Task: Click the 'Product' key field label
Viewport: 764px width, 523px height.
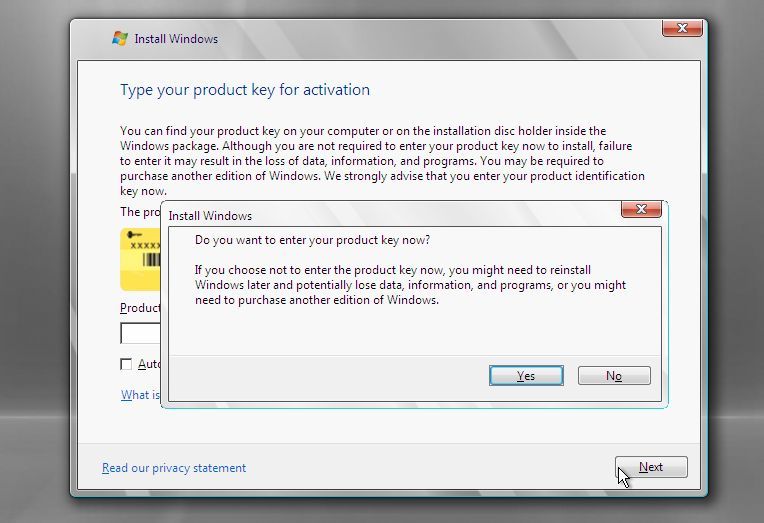Action: [140, 308]
